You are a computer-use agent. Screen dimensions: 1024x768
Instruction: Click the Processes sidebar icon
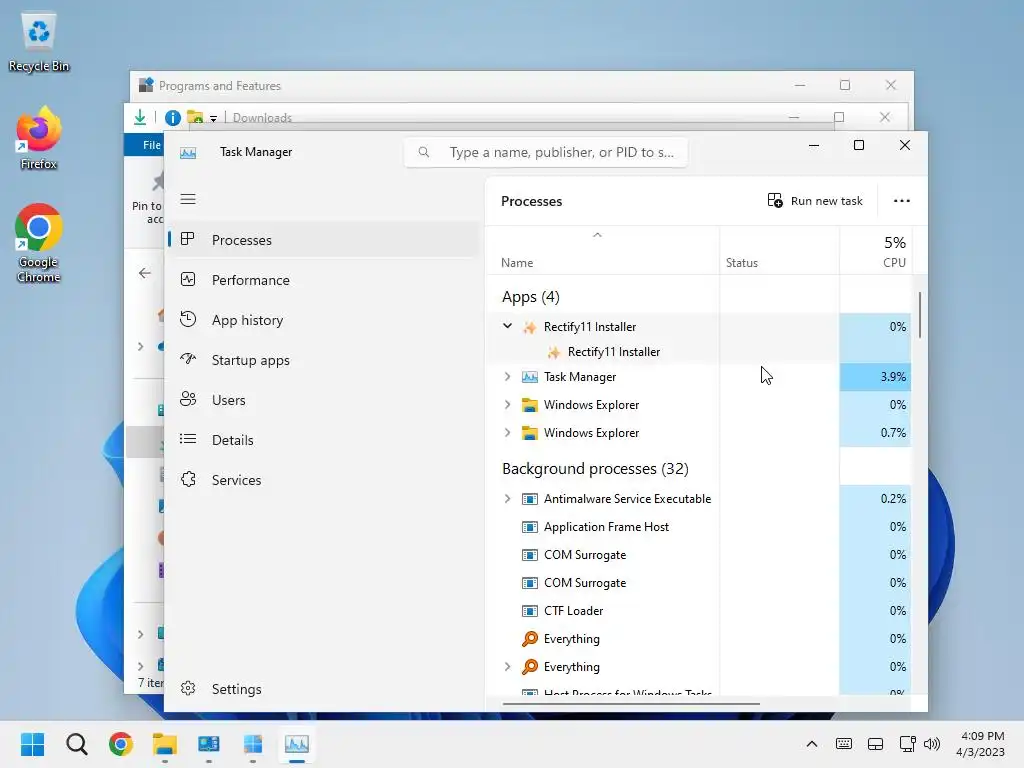coord(188,239)
